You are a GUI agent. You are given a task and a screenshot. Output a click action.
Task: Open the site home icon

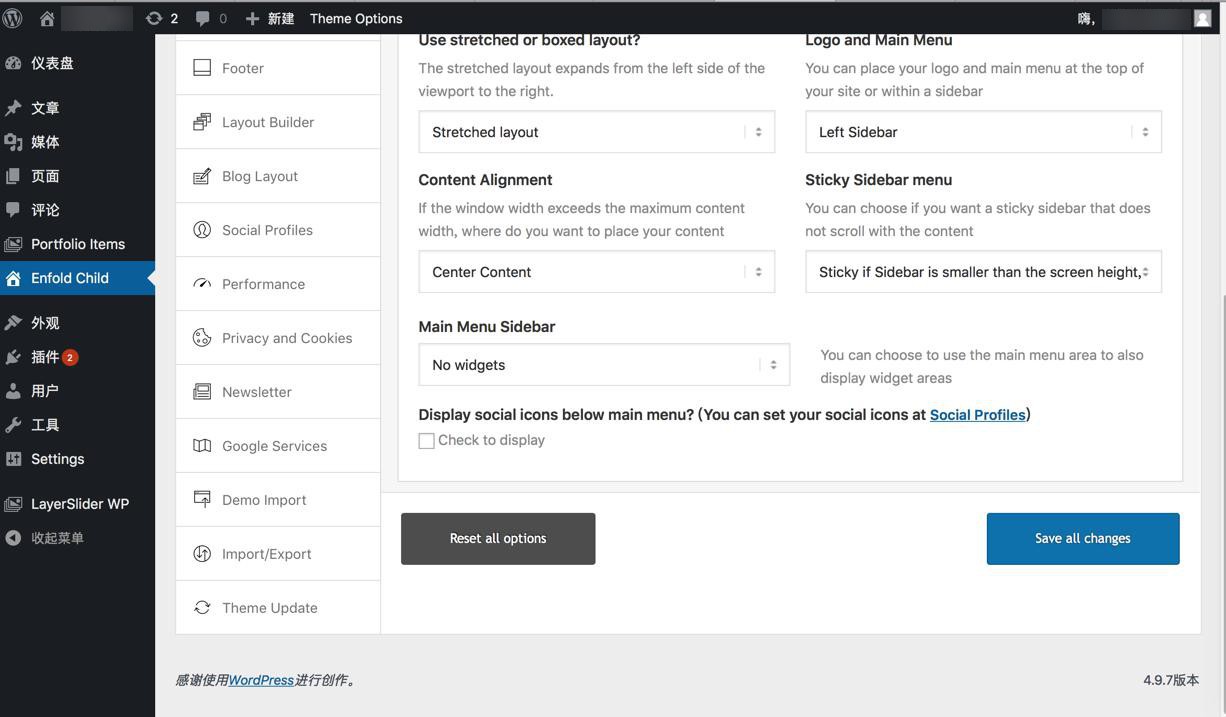pos(47,18)
